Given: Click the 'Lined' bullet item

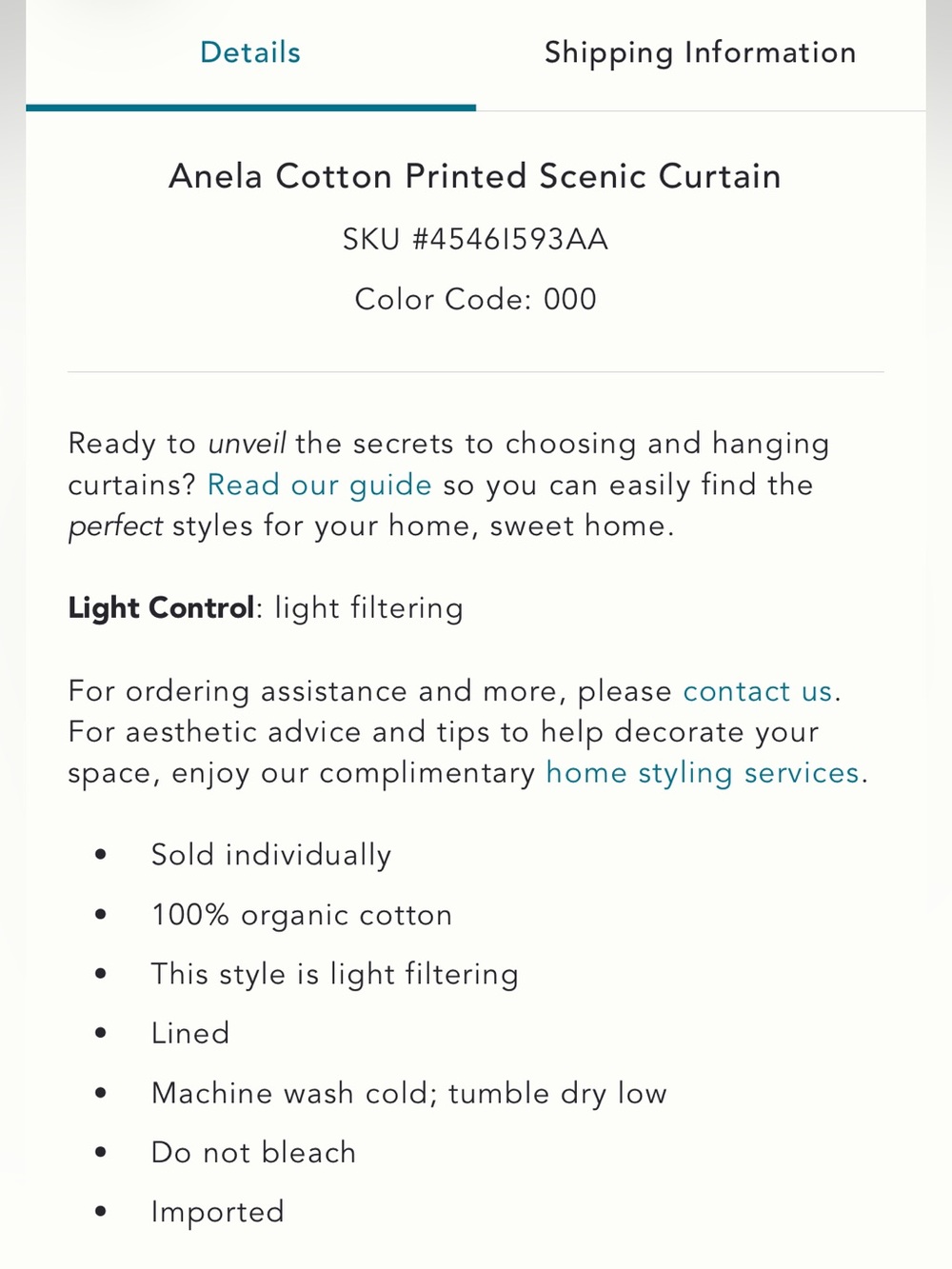Looking at the screenshot, I should pos(190,1033).
